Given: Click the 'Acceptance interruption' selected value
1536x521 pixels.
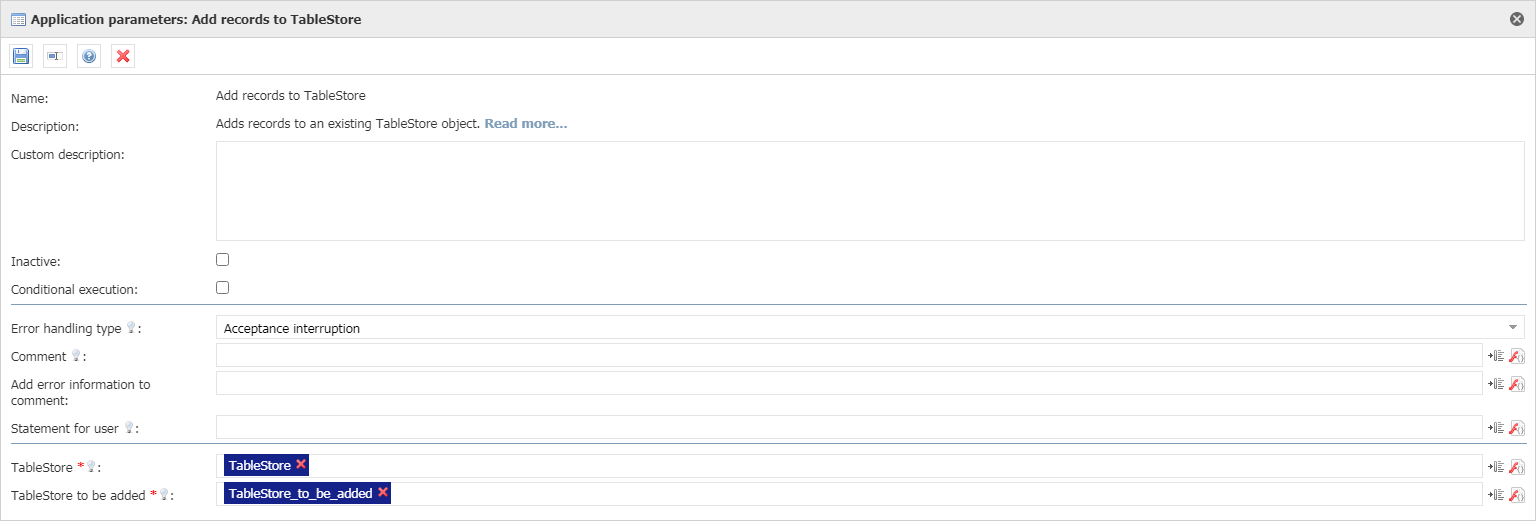Looking at the screenshot, I should point(292,328).
